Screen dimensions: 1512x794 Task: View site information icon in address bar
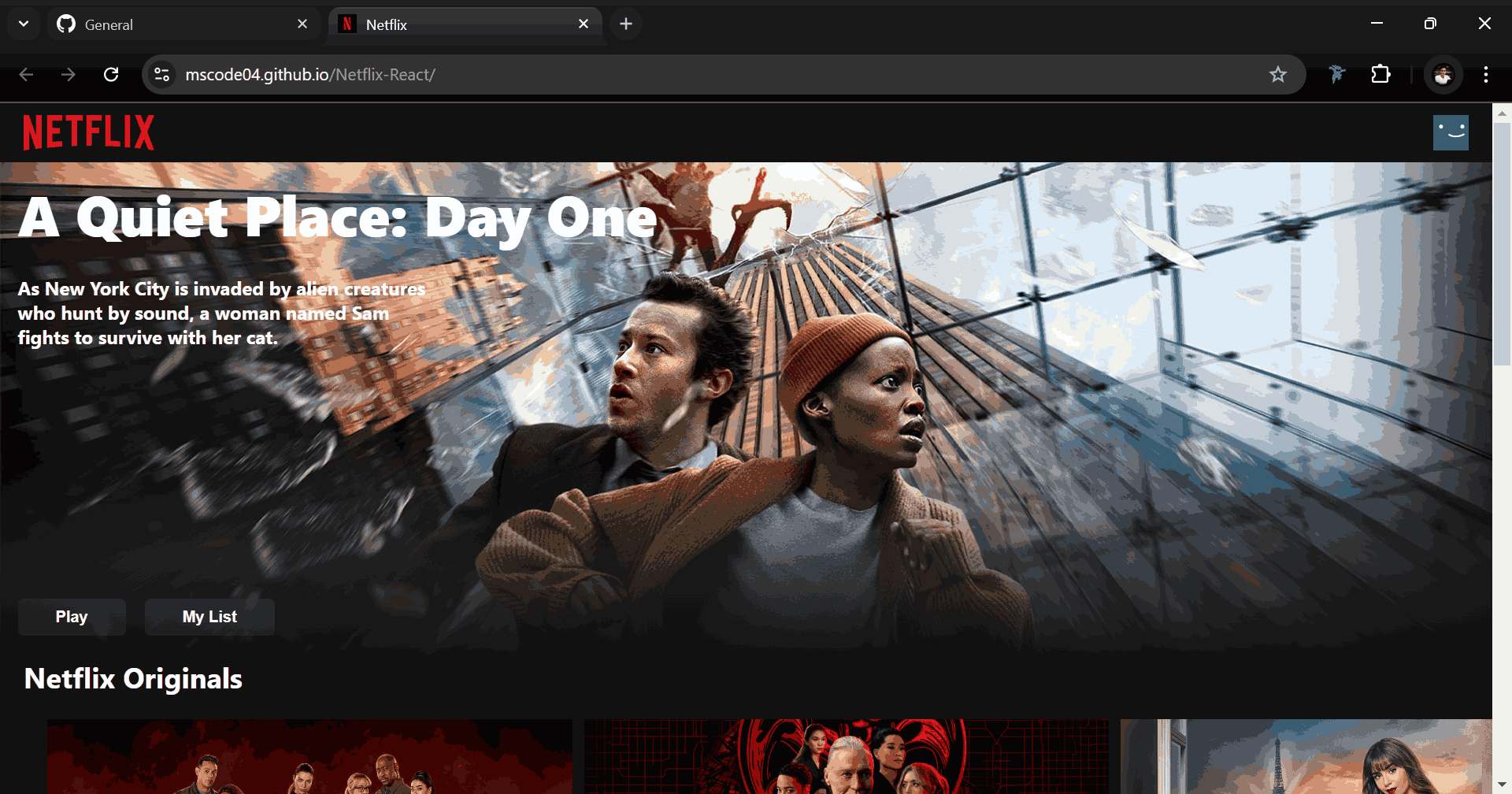[161, 75]
